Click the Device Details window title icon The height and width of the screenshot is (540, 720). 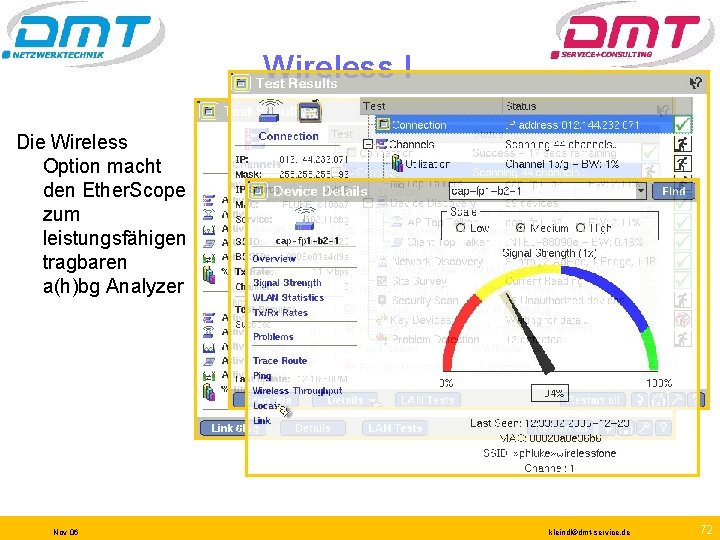[x=258, y=191]
